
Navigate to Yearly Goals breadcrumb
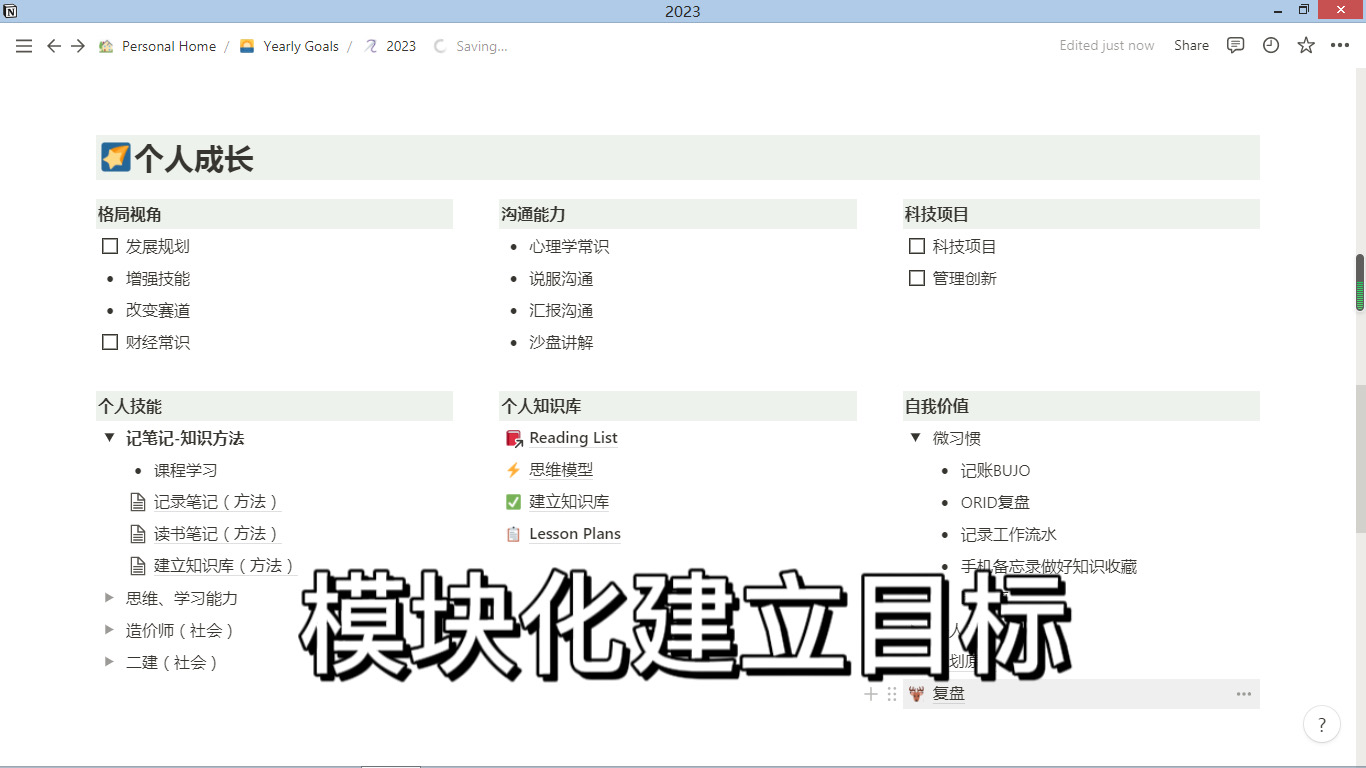300,46
